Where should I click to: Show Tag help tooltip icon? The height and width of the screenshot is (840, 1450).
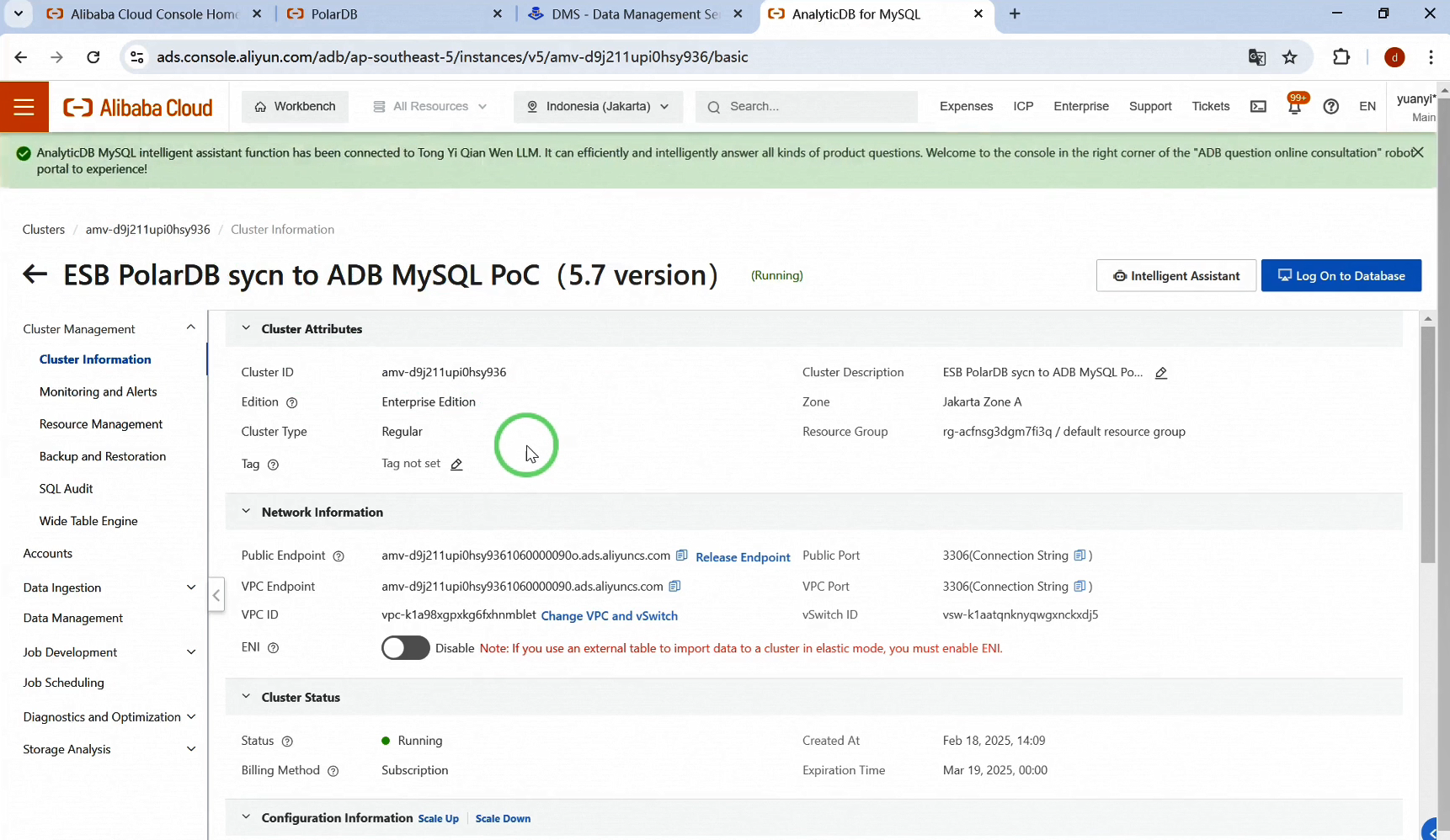pos(273,465)
